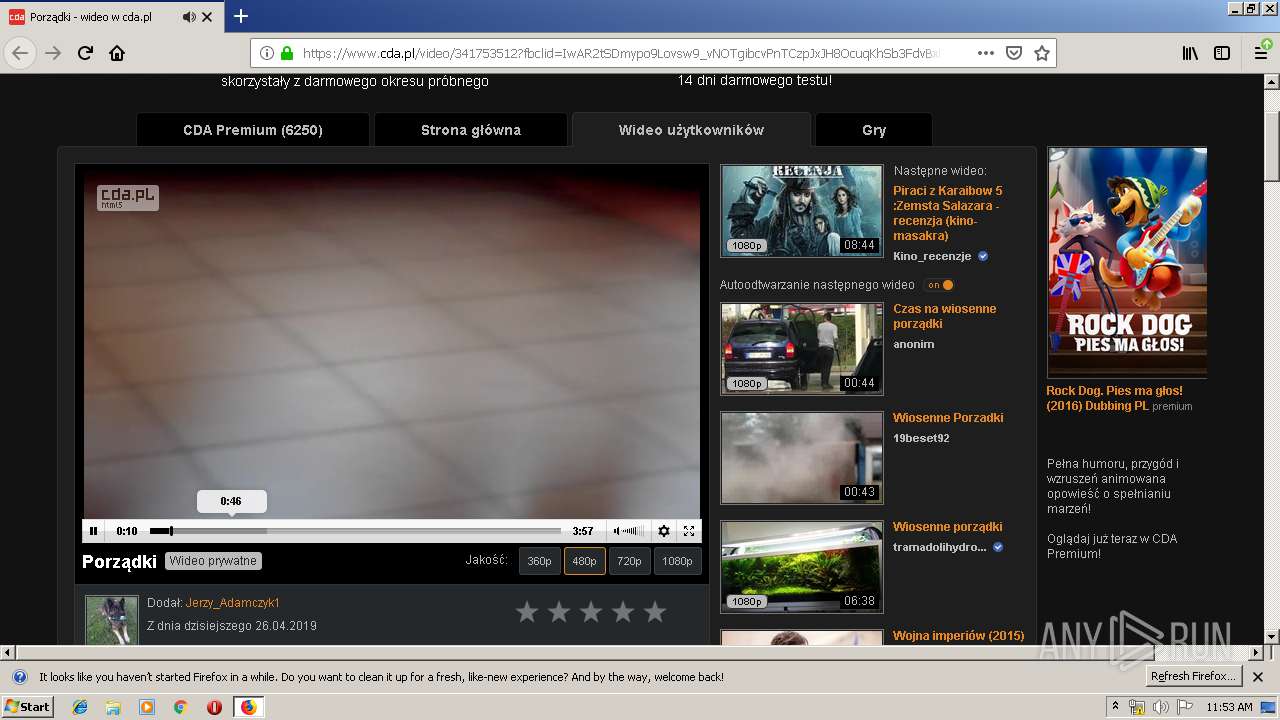Dismiss the Firefox refresh notification
1280x720 pixels.
(x=1258, y=677)
